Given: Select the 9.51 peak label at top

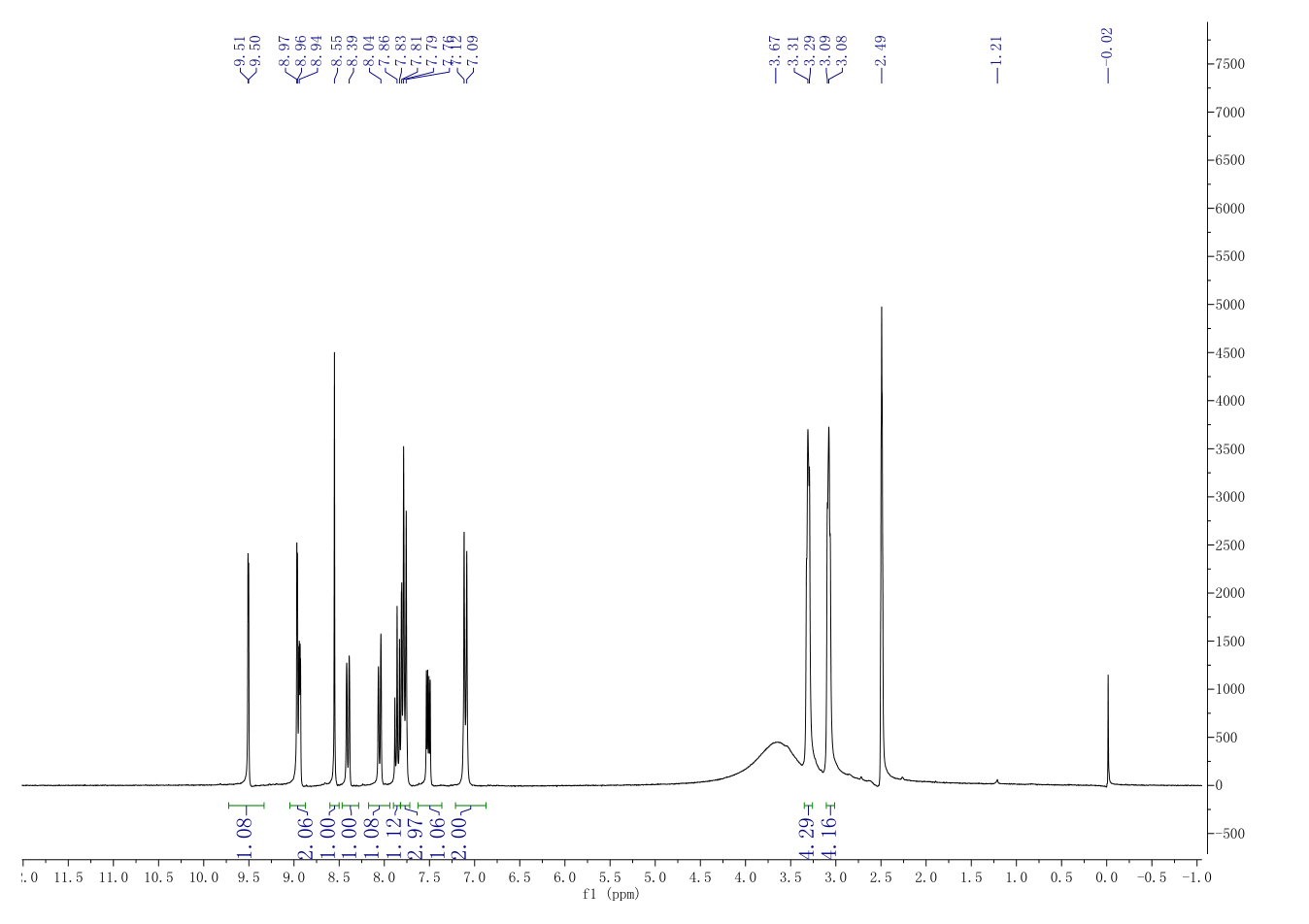Looking at the screenshot, I should [x=240, y=50].
